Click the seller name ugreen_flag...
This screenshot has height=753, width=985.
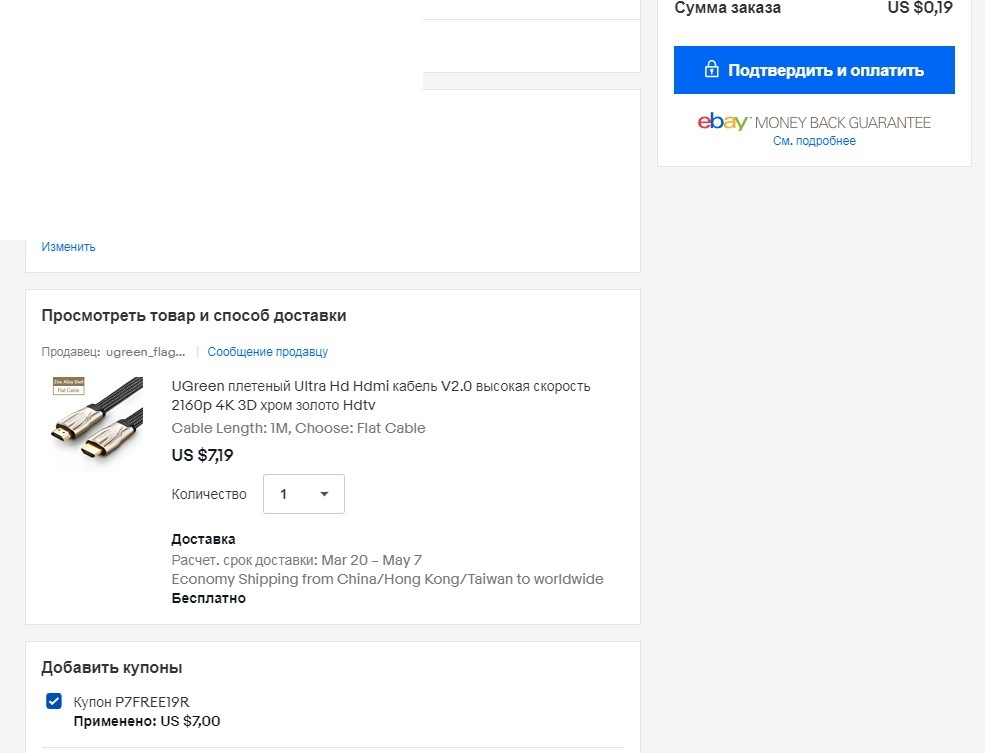(x=145, y=352)
